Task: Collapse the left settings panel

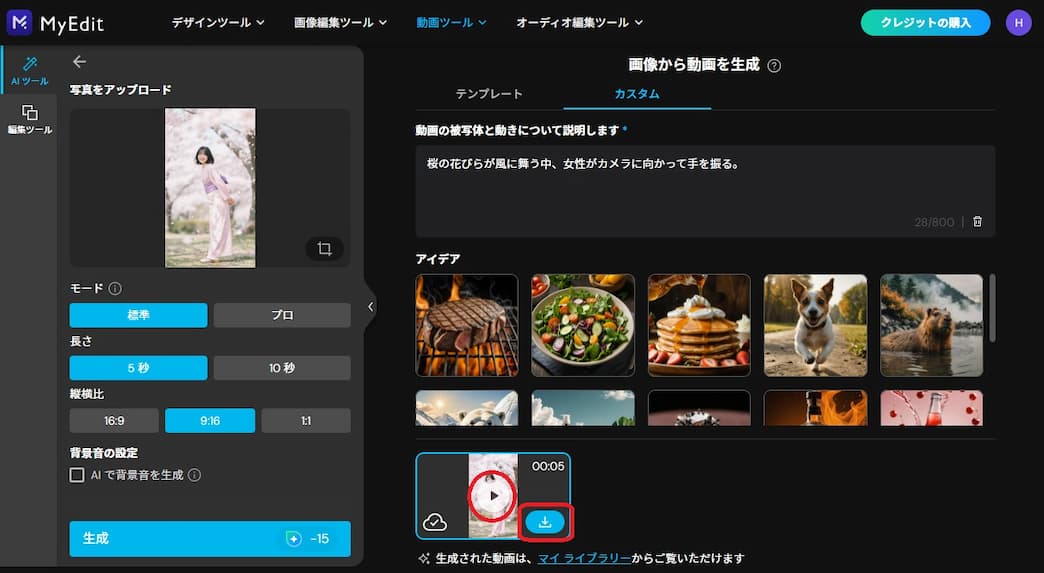Action: point(370,307)
